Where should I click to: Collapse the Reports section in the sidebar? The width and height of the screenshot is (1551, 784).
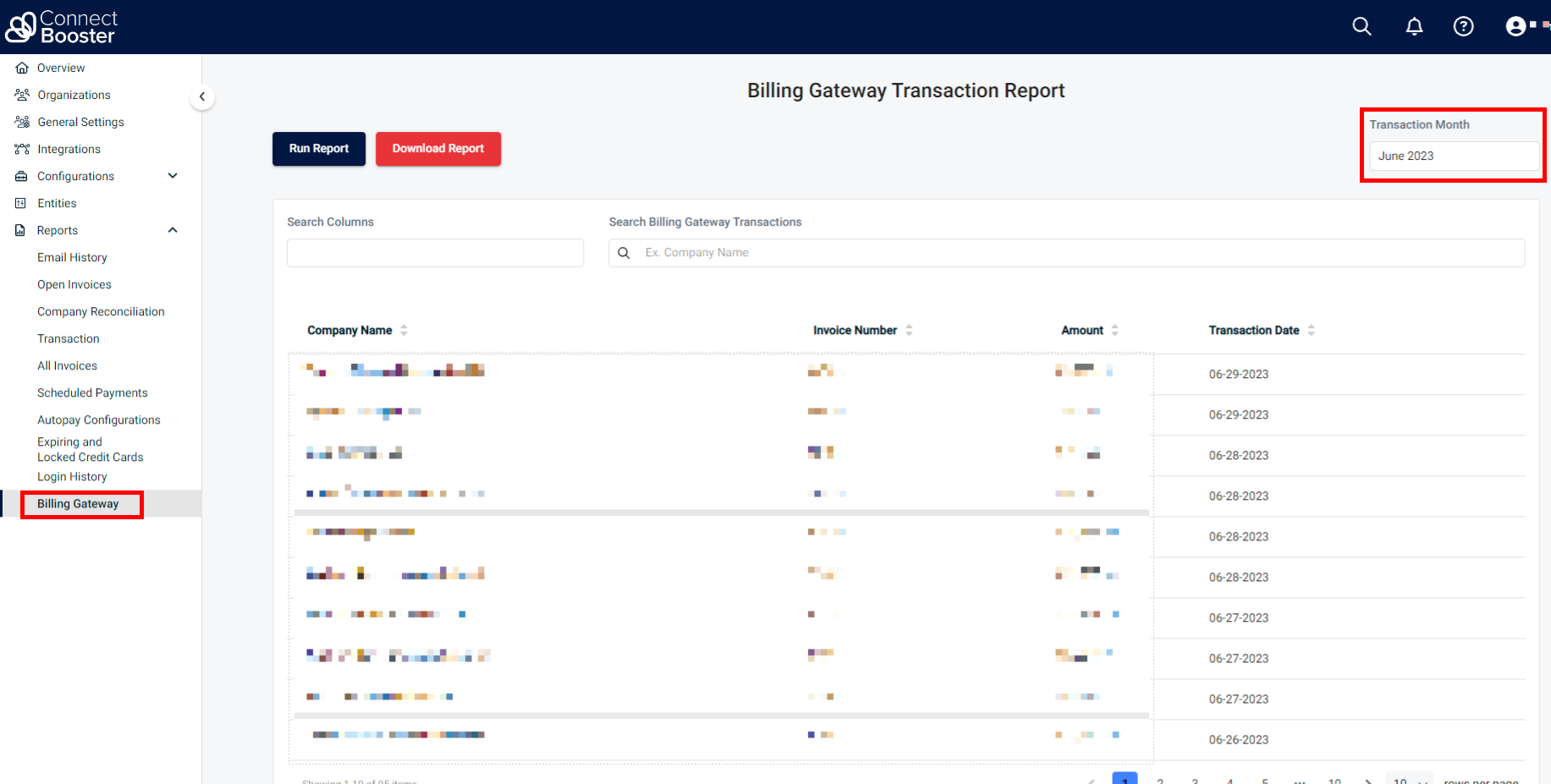tap(173, 230)
